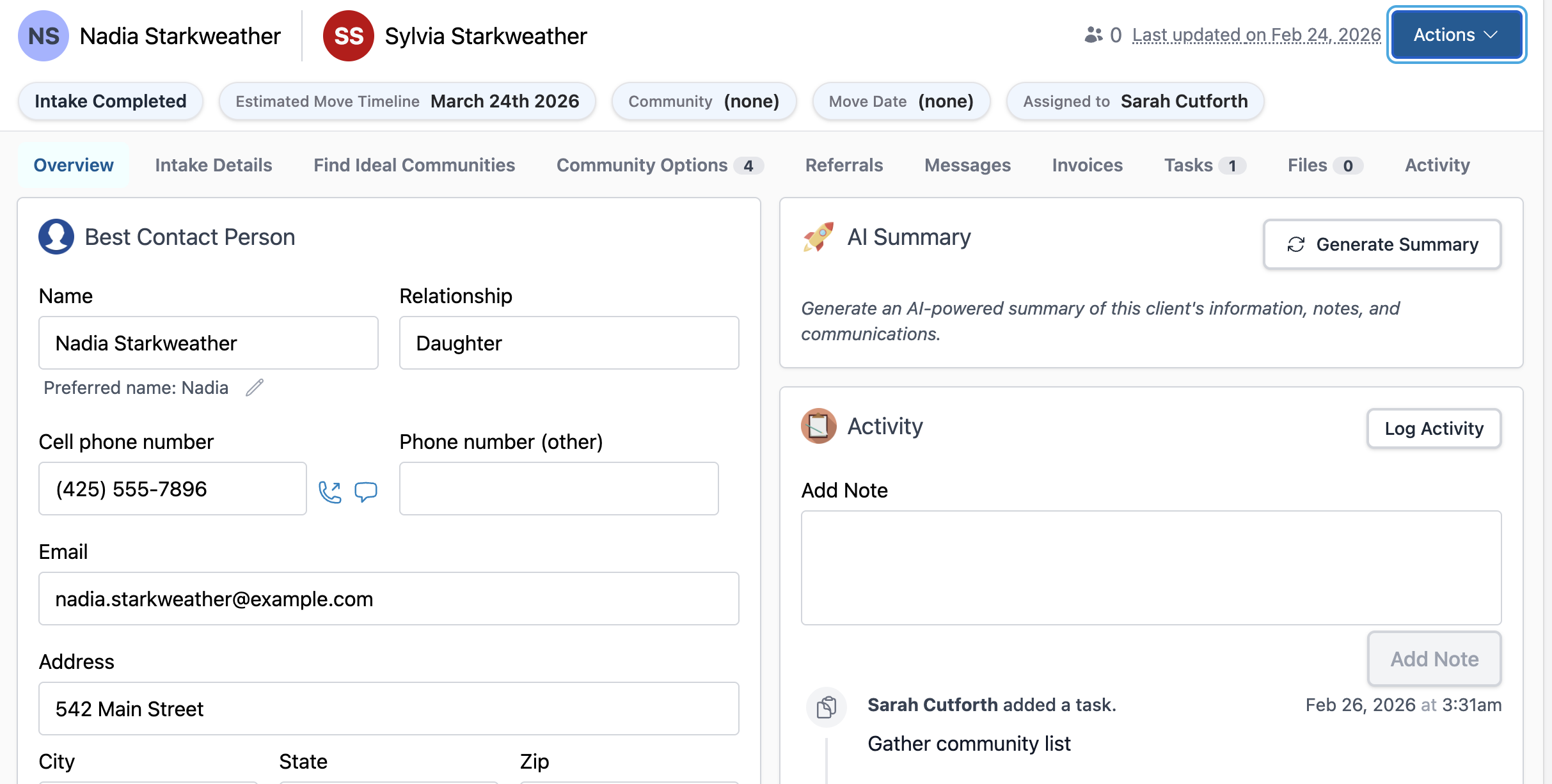Click the task clipboard icon in the activity feed

826,707
